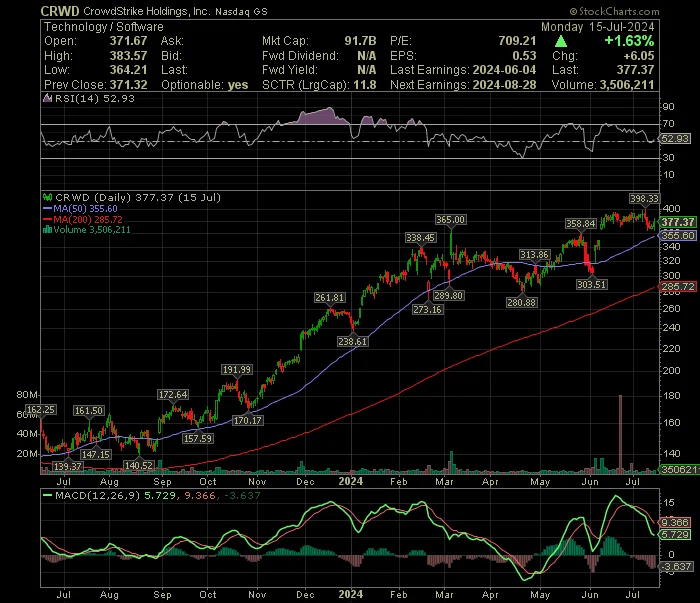
Task: Click the MA(50) blue legend line
Action: click(x=47, y=208)
